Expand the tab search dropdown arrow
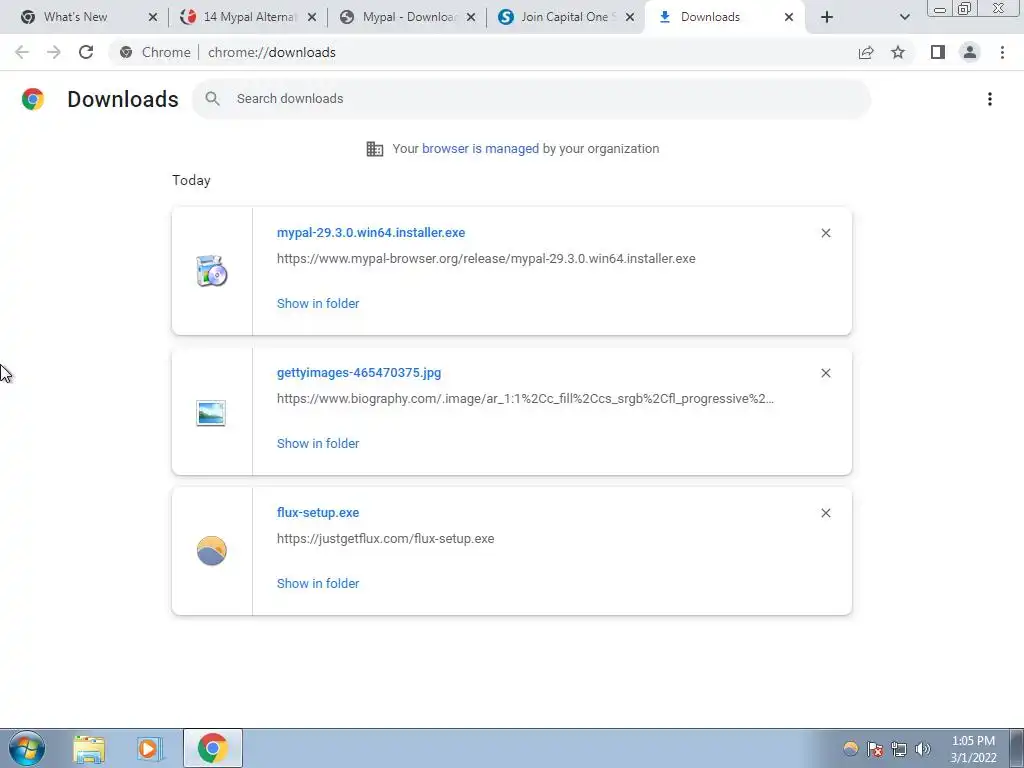This screenshot has height=768, width=1024. [x=904, y=17]
